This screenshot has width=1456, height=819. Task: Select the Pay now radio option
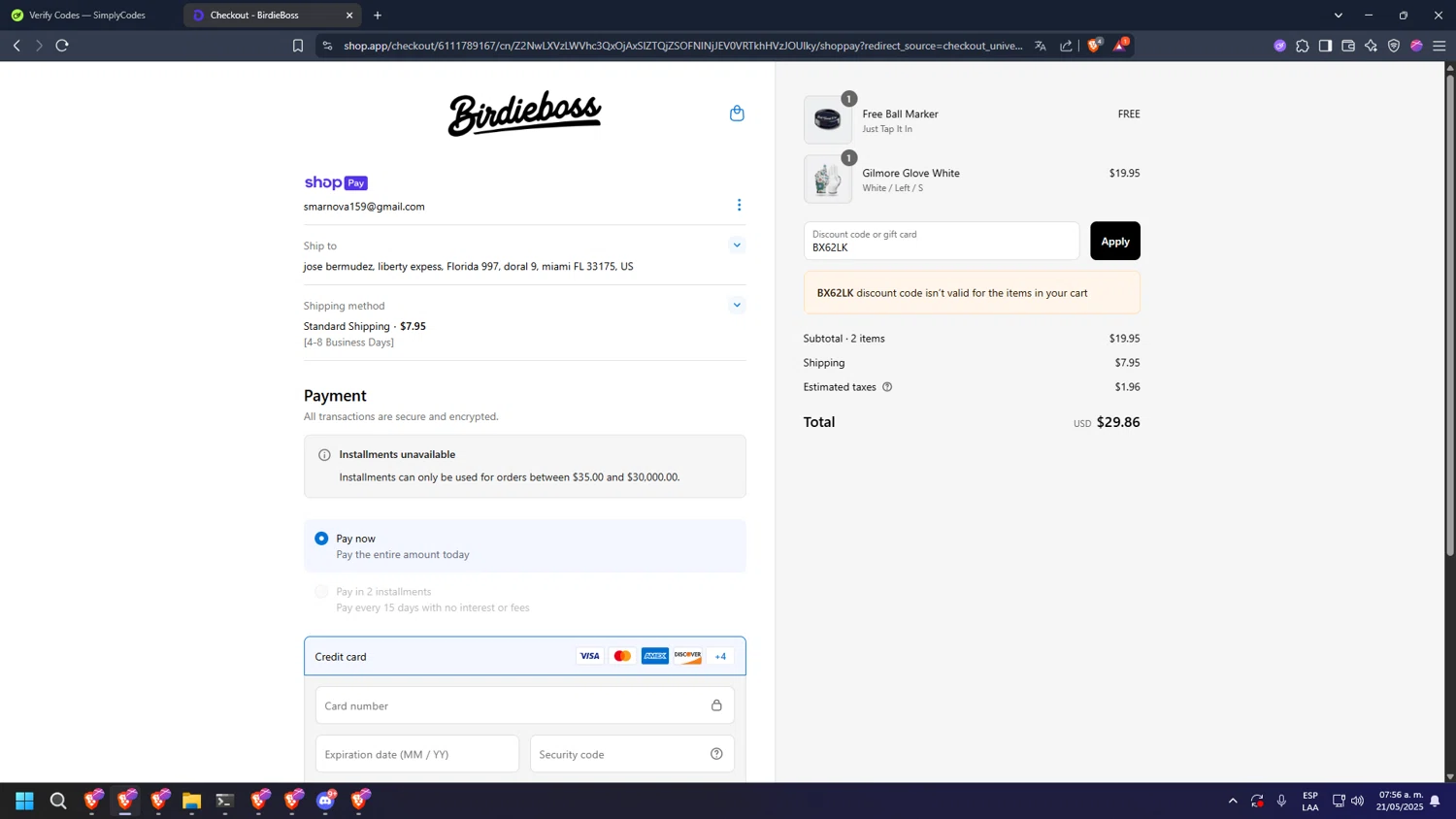click(321, 539)
